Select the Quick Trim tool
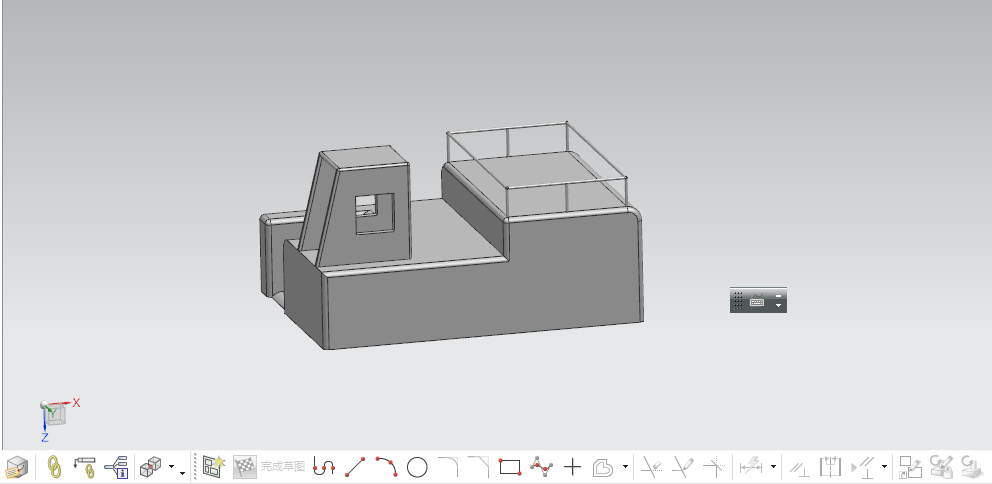Image resolution: width=992 pixels, height=484 pixels. tap(652, 468)
